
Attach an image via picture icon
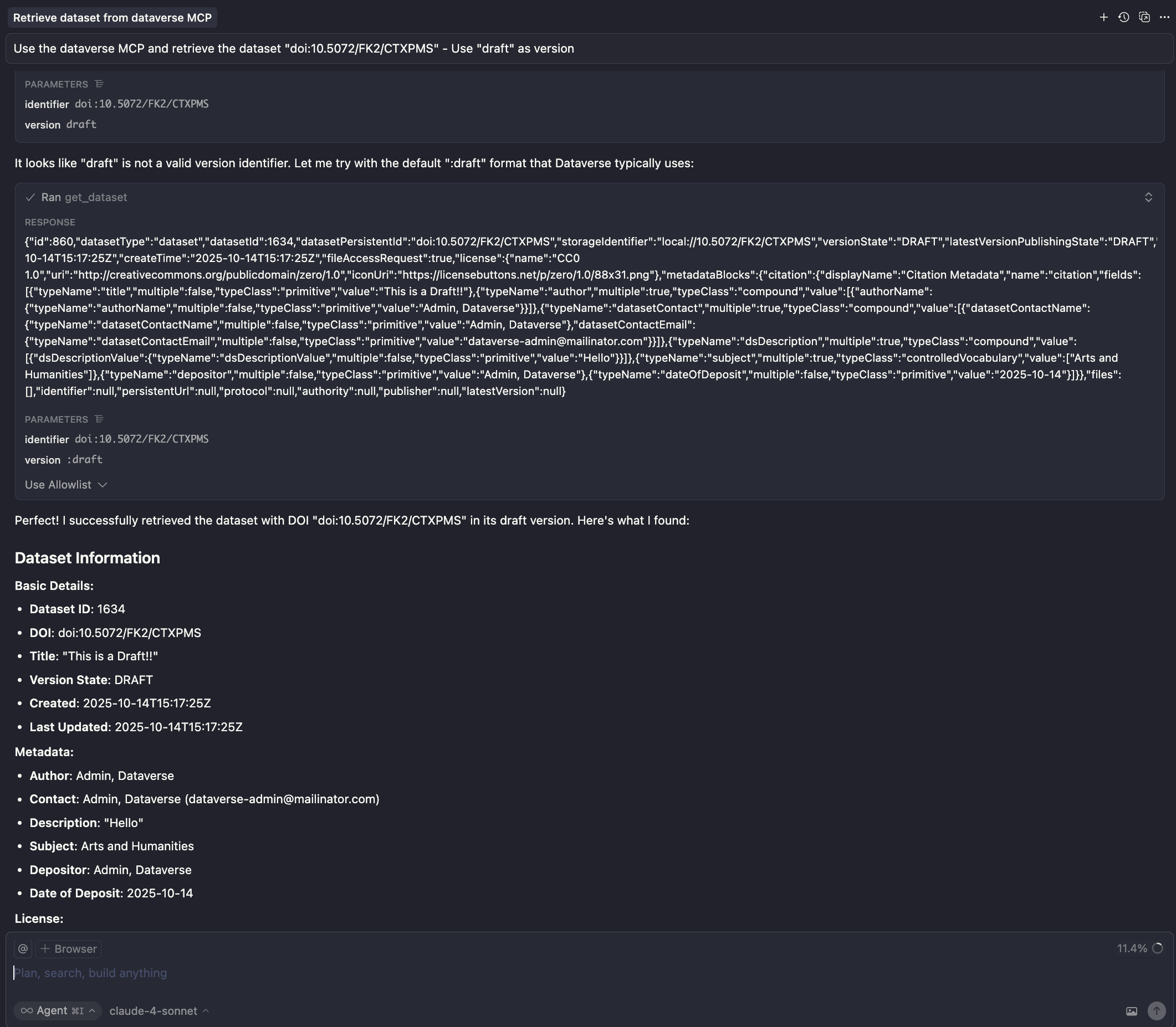click(x=1131, y=1011)
